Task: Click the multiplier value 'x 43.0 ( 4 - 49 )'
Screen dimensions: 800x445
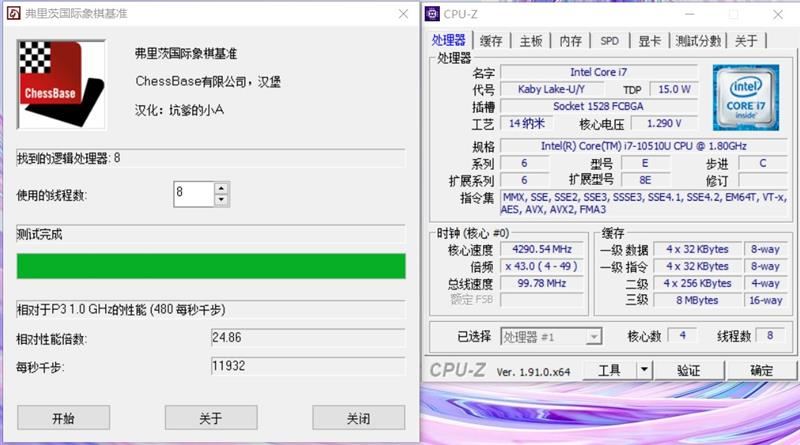Action: pyautogui.click(x=542, y=266)
